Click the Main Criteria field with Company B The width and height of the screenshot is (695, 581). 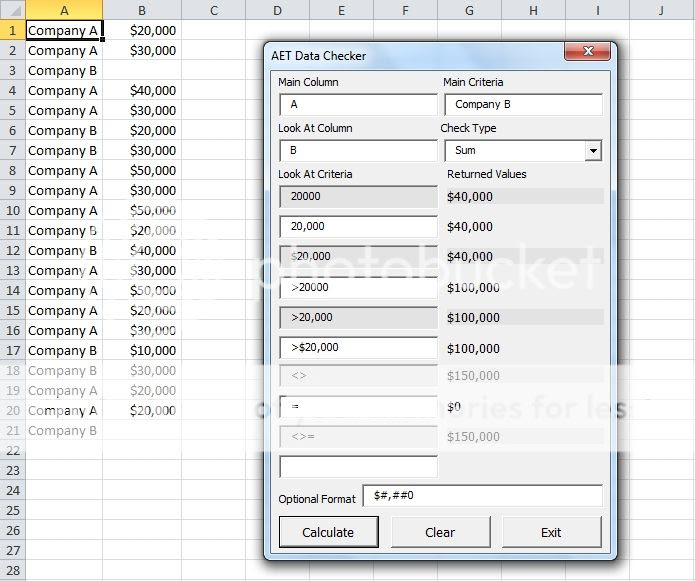tap(523, 105)
